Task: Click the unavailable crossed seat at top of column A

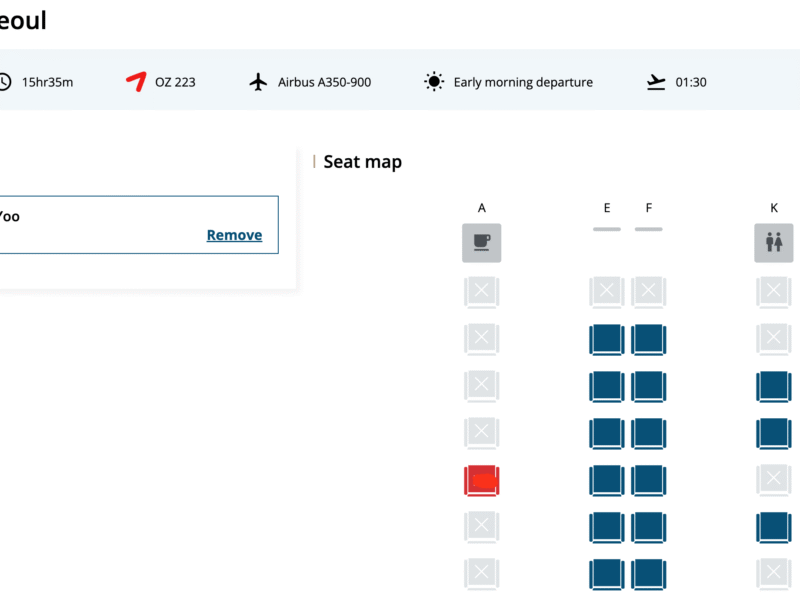Action: pos(482,293)
